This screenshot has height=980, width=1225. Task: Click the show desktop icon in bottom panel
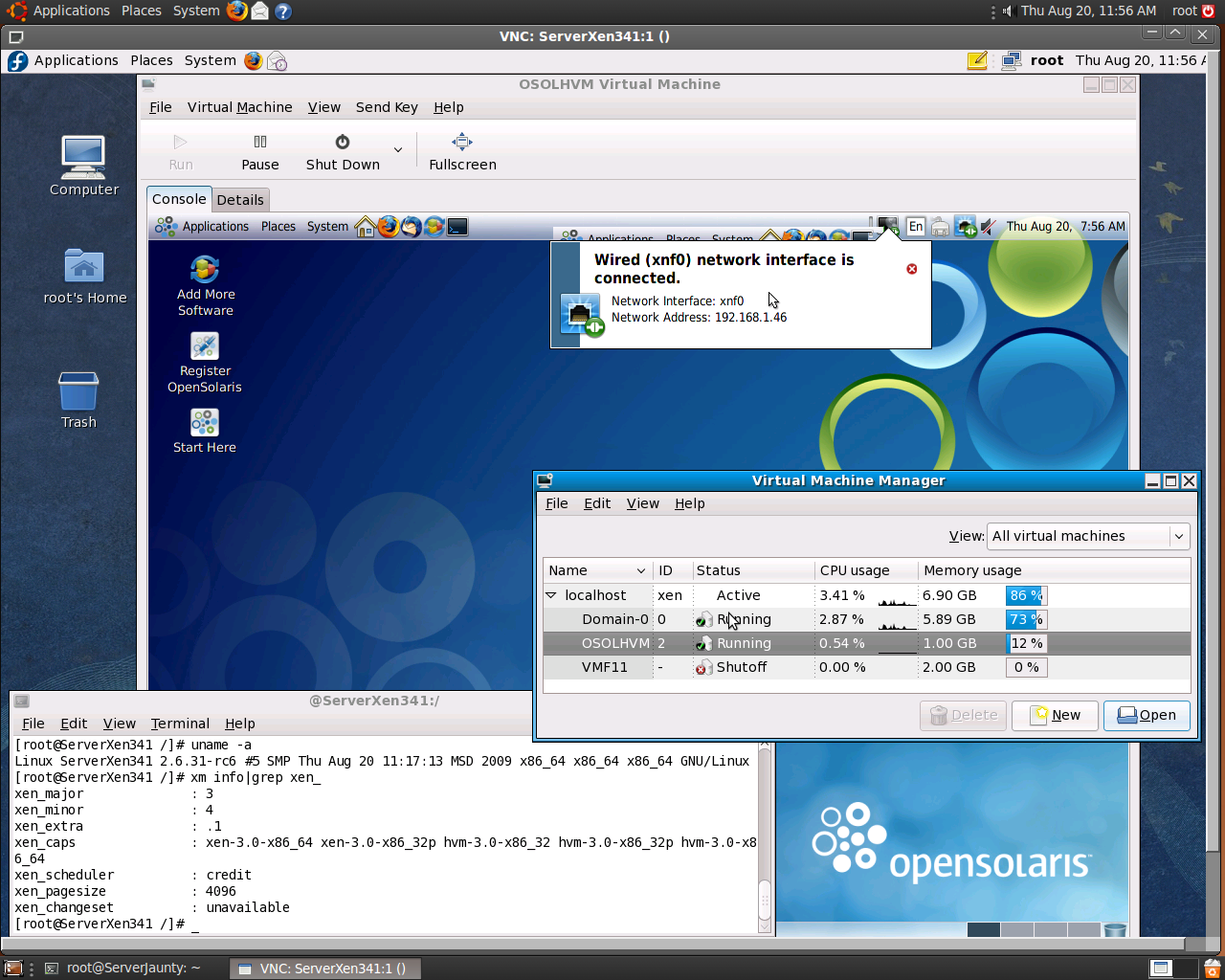click(13, 969)
